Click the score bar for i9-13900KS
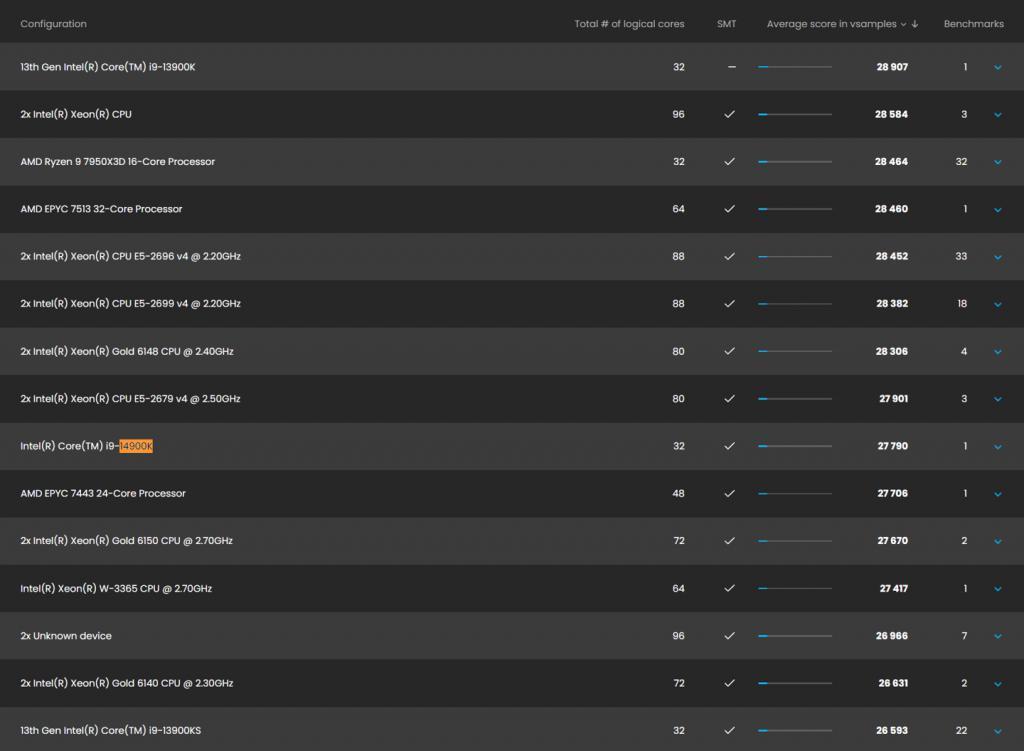Screen dimensions: 1024x751 click(795, 730)
